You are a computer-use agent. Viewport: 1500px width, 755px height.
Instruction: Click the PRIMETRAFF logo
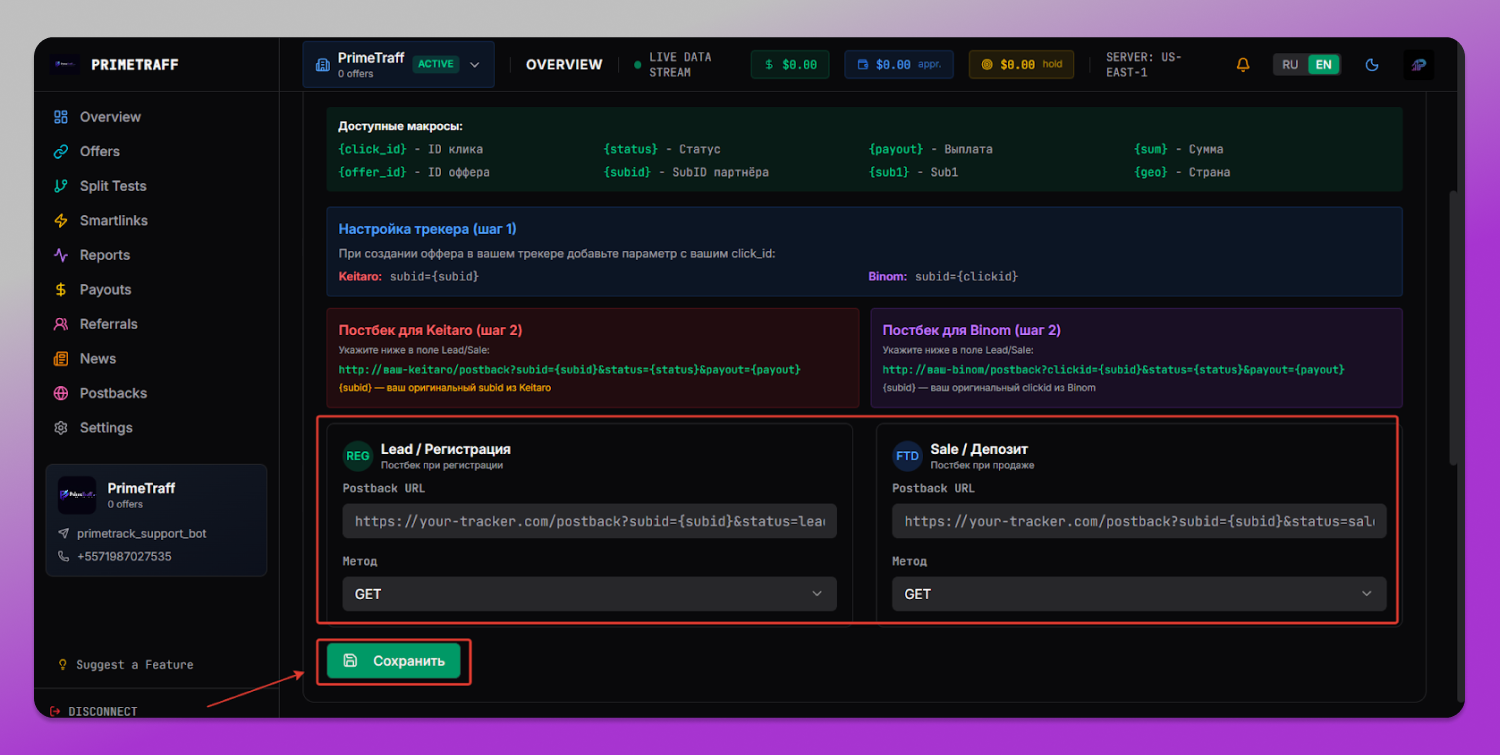click(x=115, y=65)
